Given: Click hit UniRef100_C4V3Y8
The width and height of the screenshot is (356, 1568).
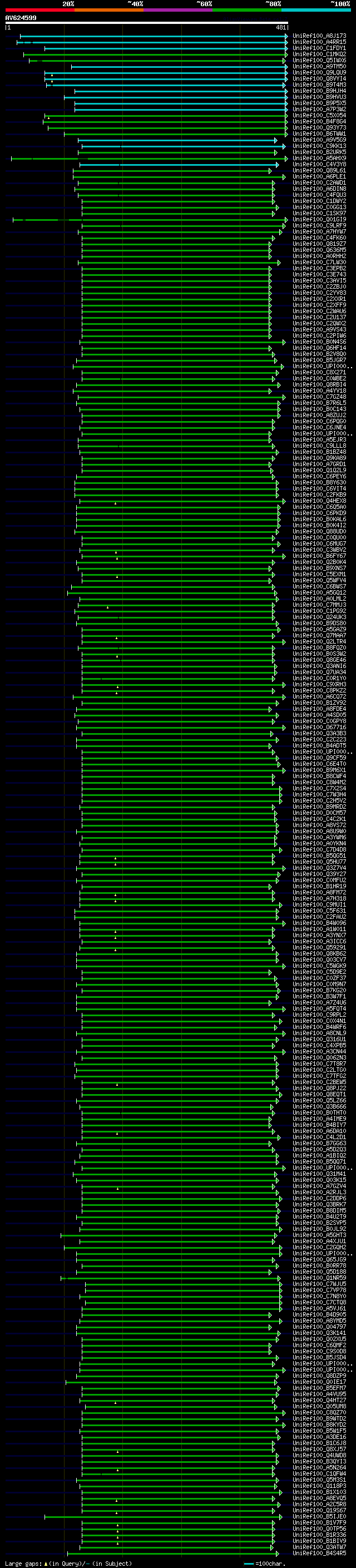Looking at the screenshot, I should 319,164.
